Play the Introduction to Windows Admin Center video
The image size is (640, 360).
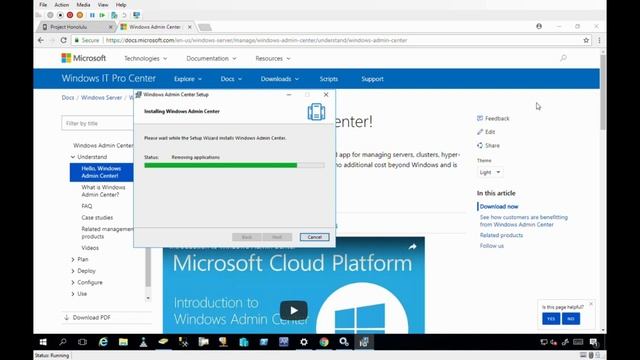(293, 311)
